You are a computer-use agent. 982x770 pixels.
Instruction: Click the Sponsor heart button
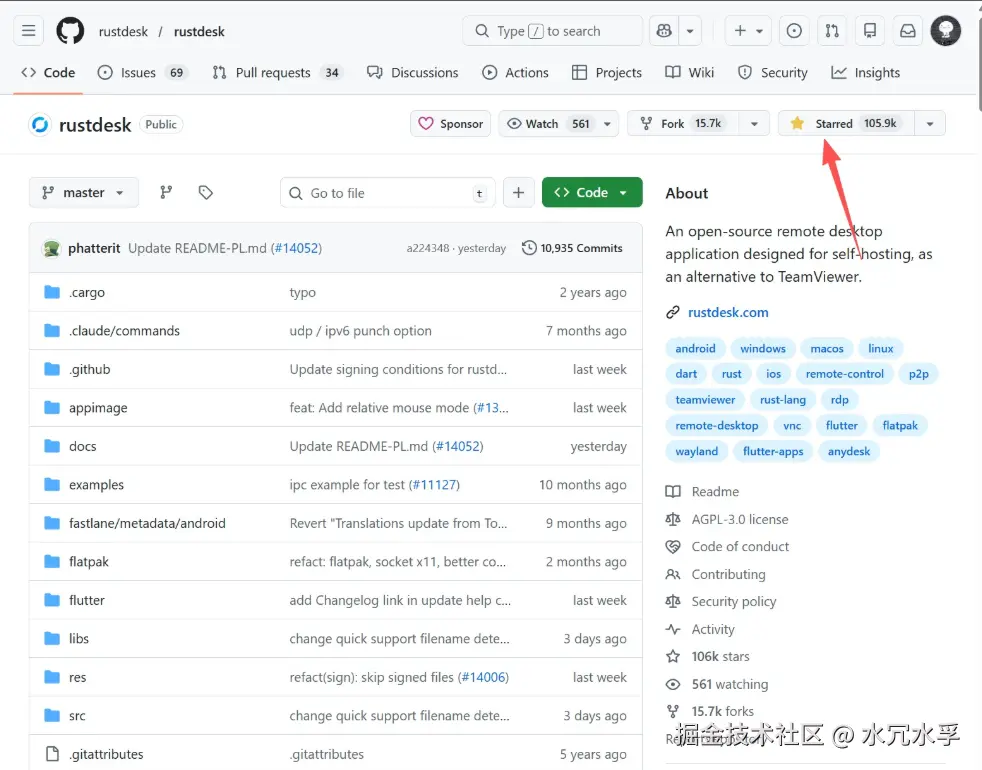450,124
